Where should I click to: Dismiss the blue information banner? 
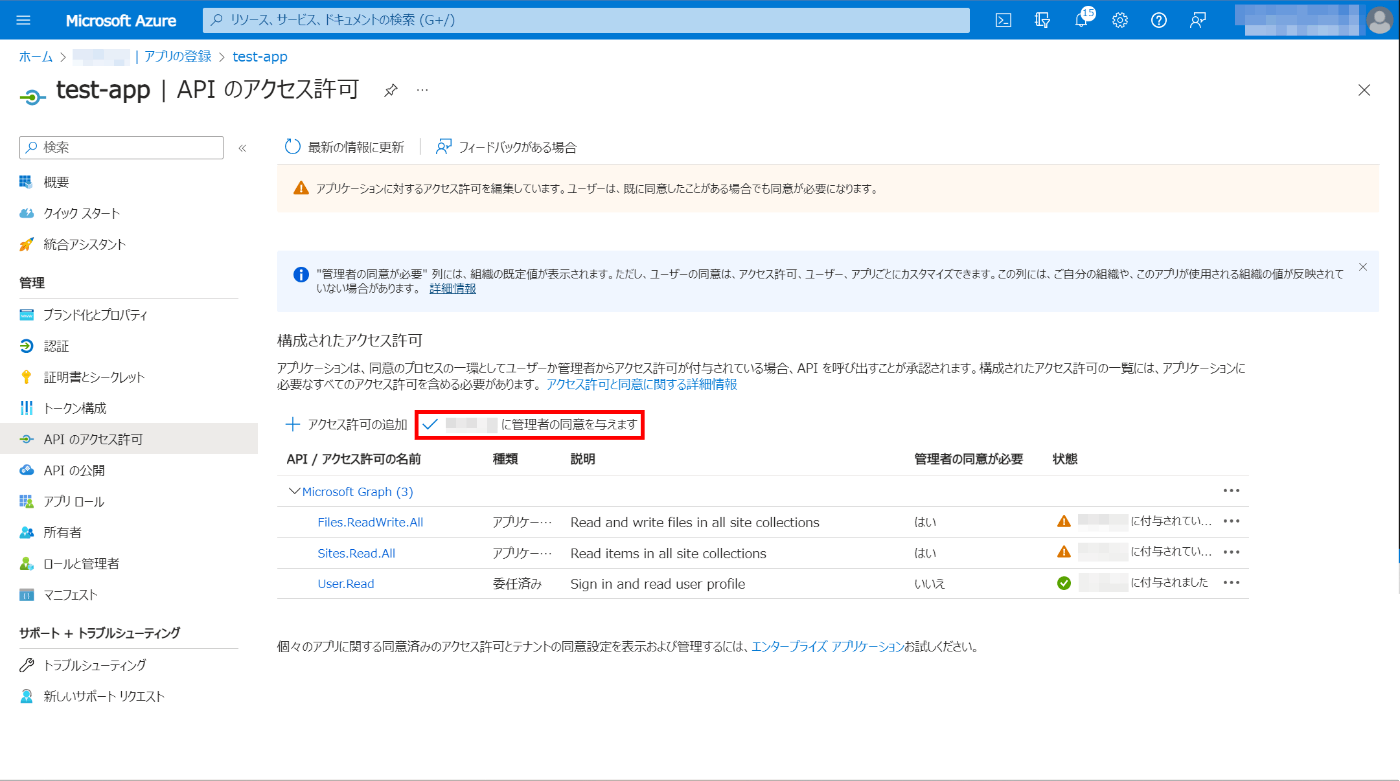1362,267
